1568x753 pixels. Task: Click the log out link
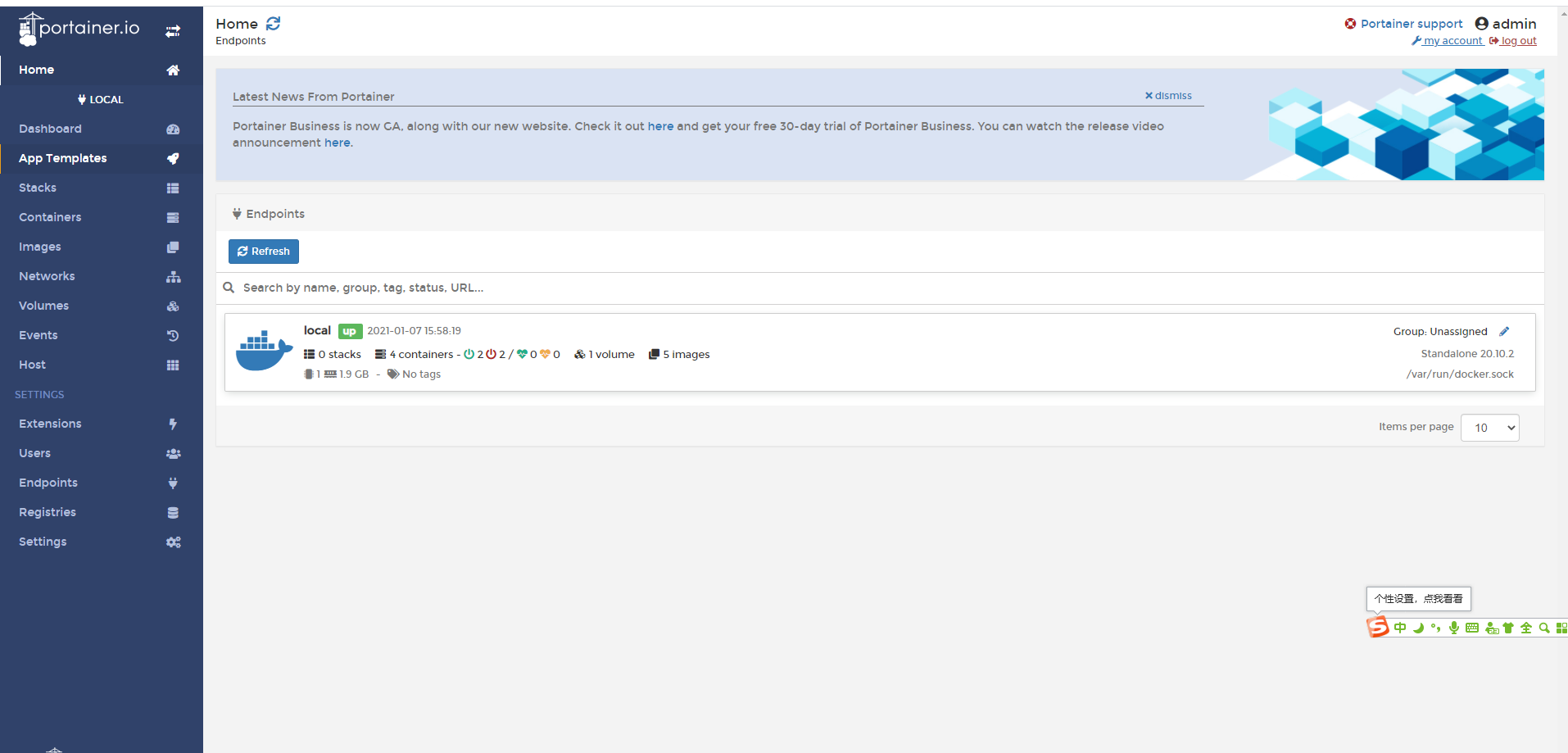1512,41
